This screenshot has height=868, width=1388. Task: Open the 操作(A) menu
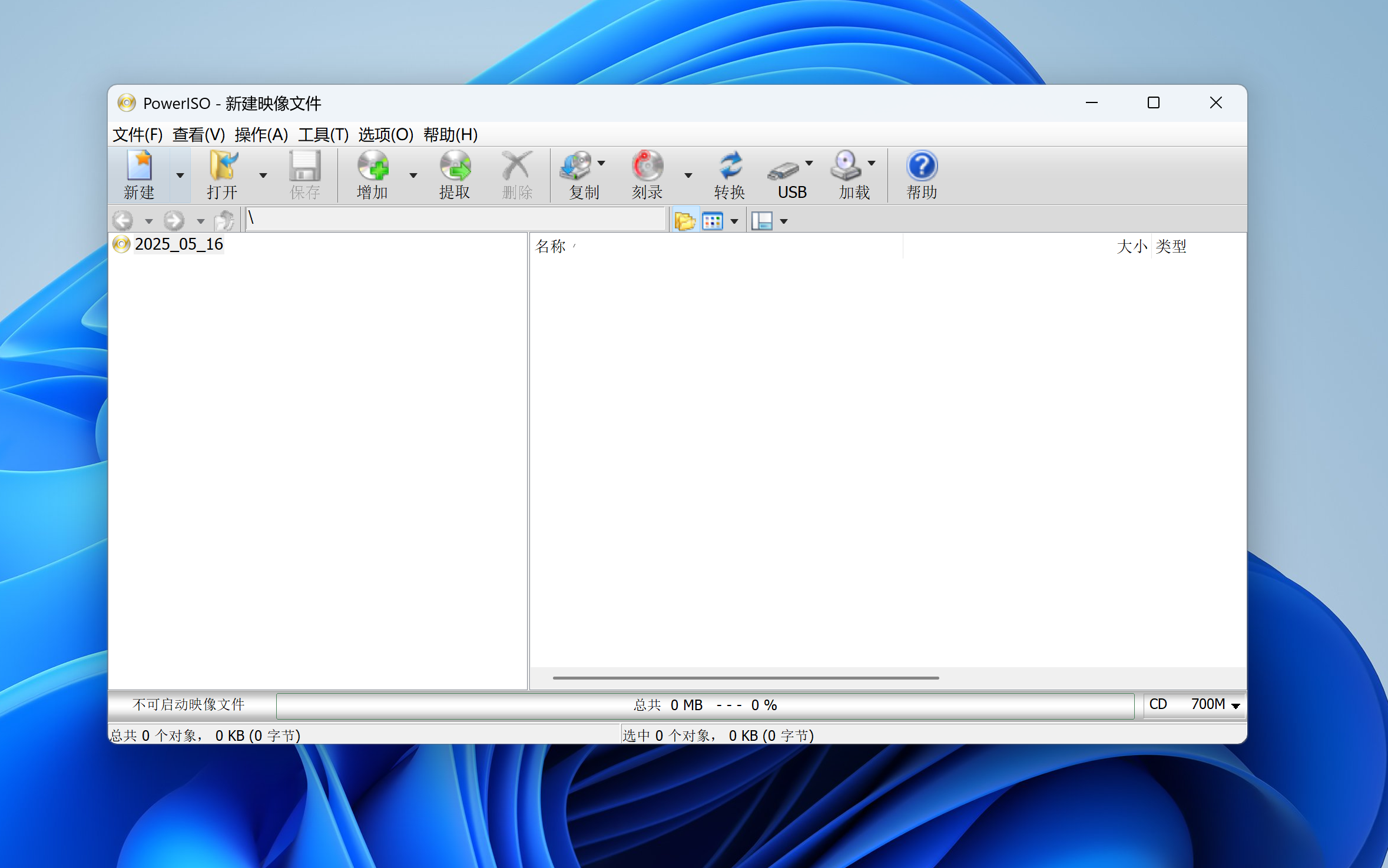(x=261, y=135)
